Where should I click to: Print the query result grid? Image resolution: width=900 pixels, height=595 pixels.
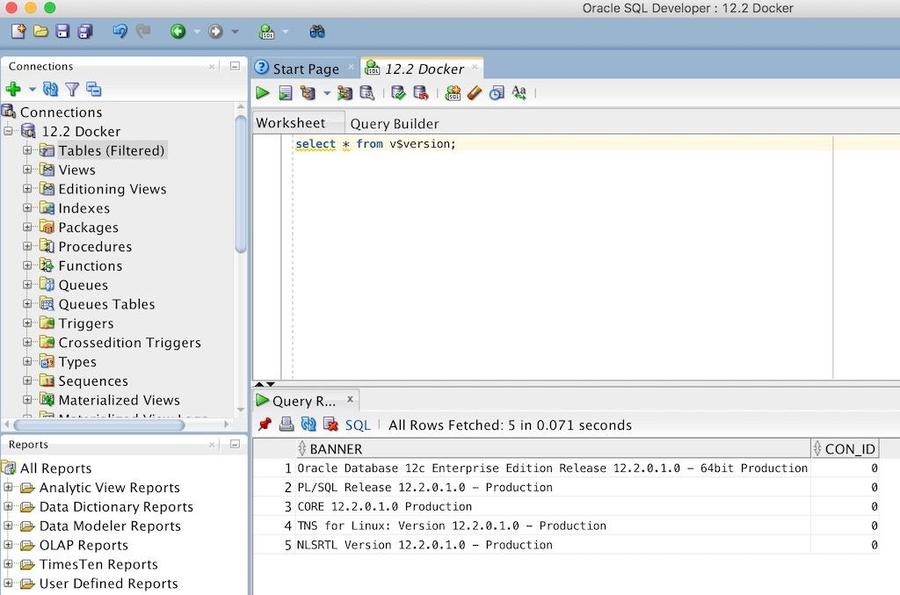coord(286,425)
